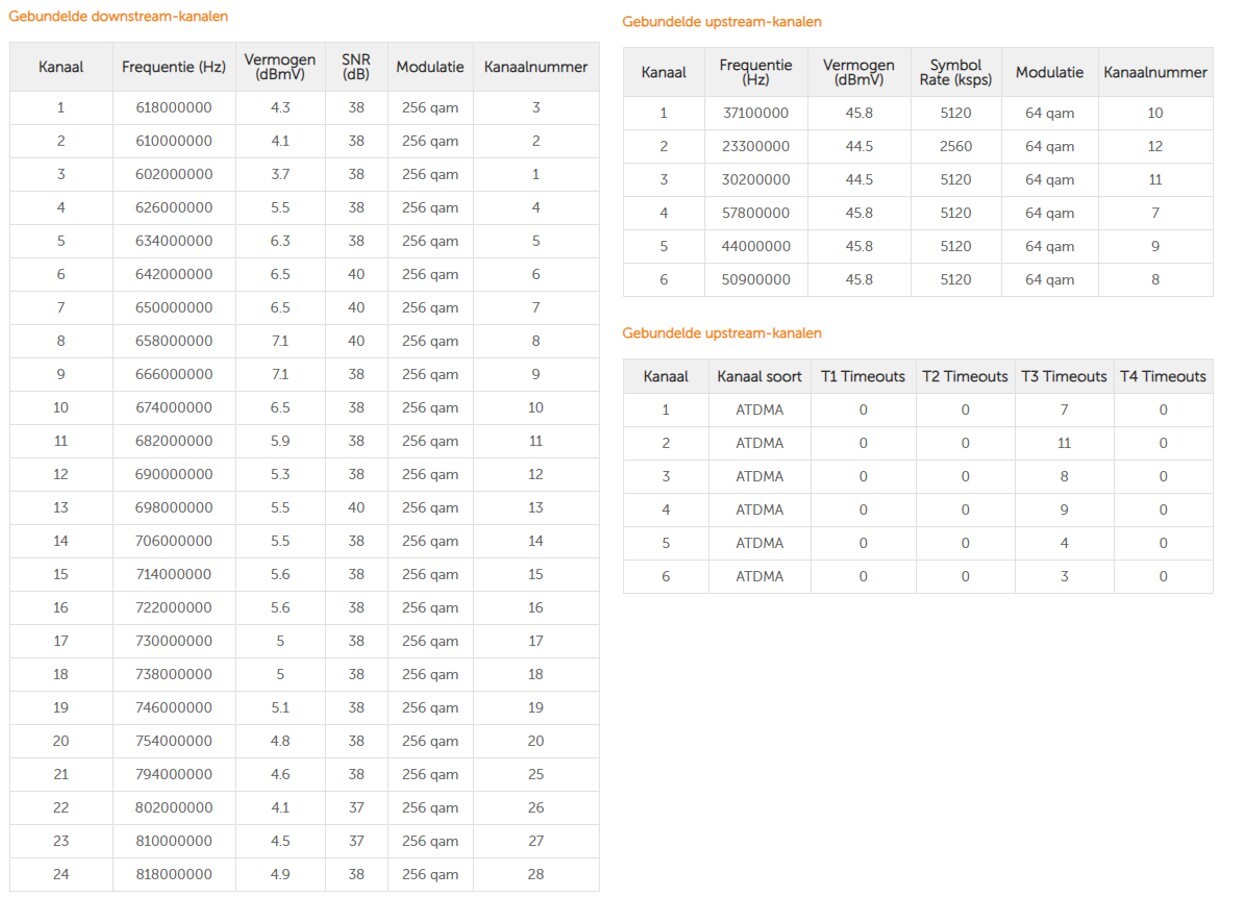Click the downstream frequency cell 618000000

pyautogui.click(x=174, y=108)
